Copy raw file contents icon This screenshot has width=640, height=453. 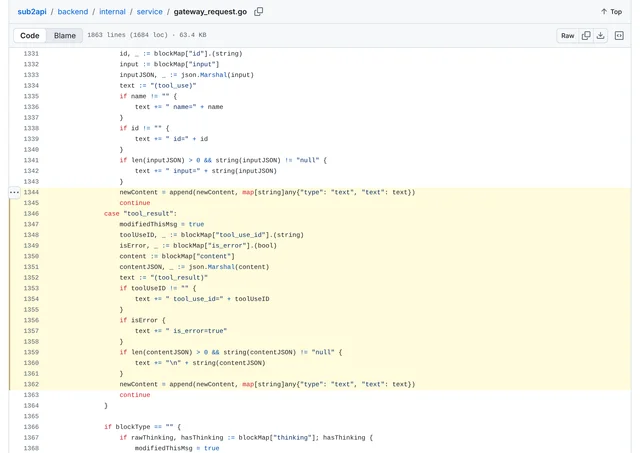(x=586, y=36)
